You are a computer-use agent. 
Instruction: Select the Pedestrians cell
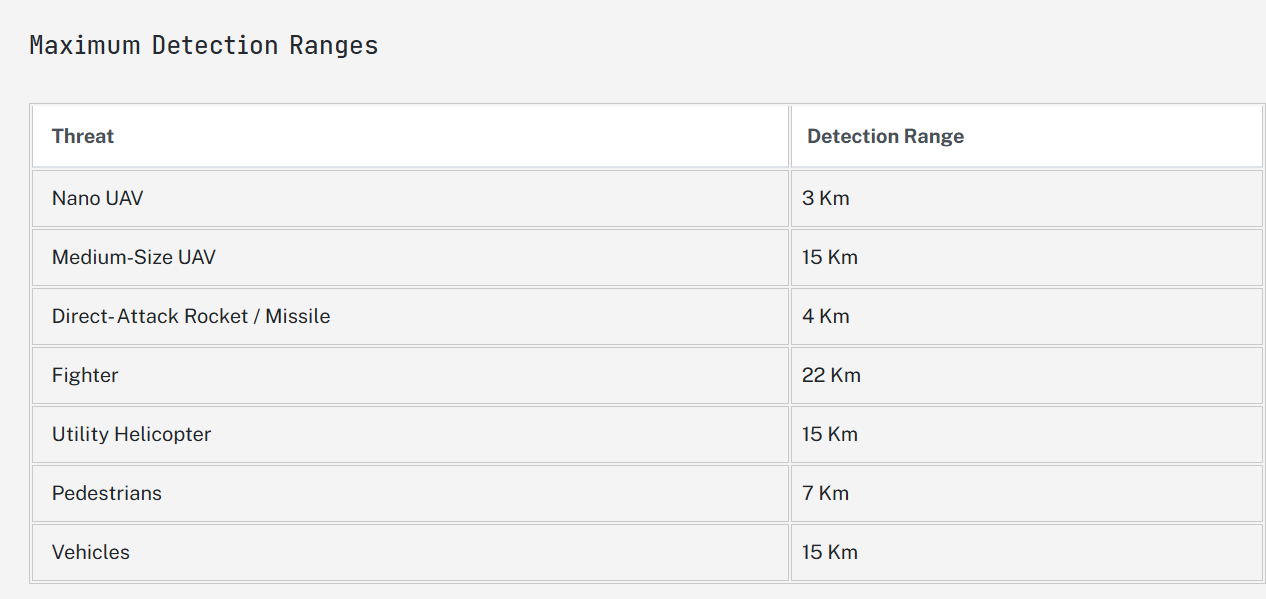(410, 493)
